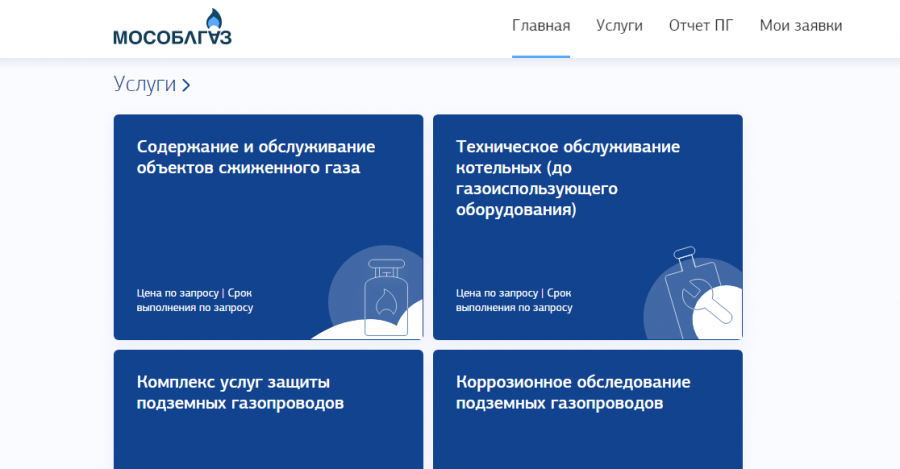Viewport: 900px width, 469px height.
Task: View Мои заявки in the navigation
Action: 801,26
